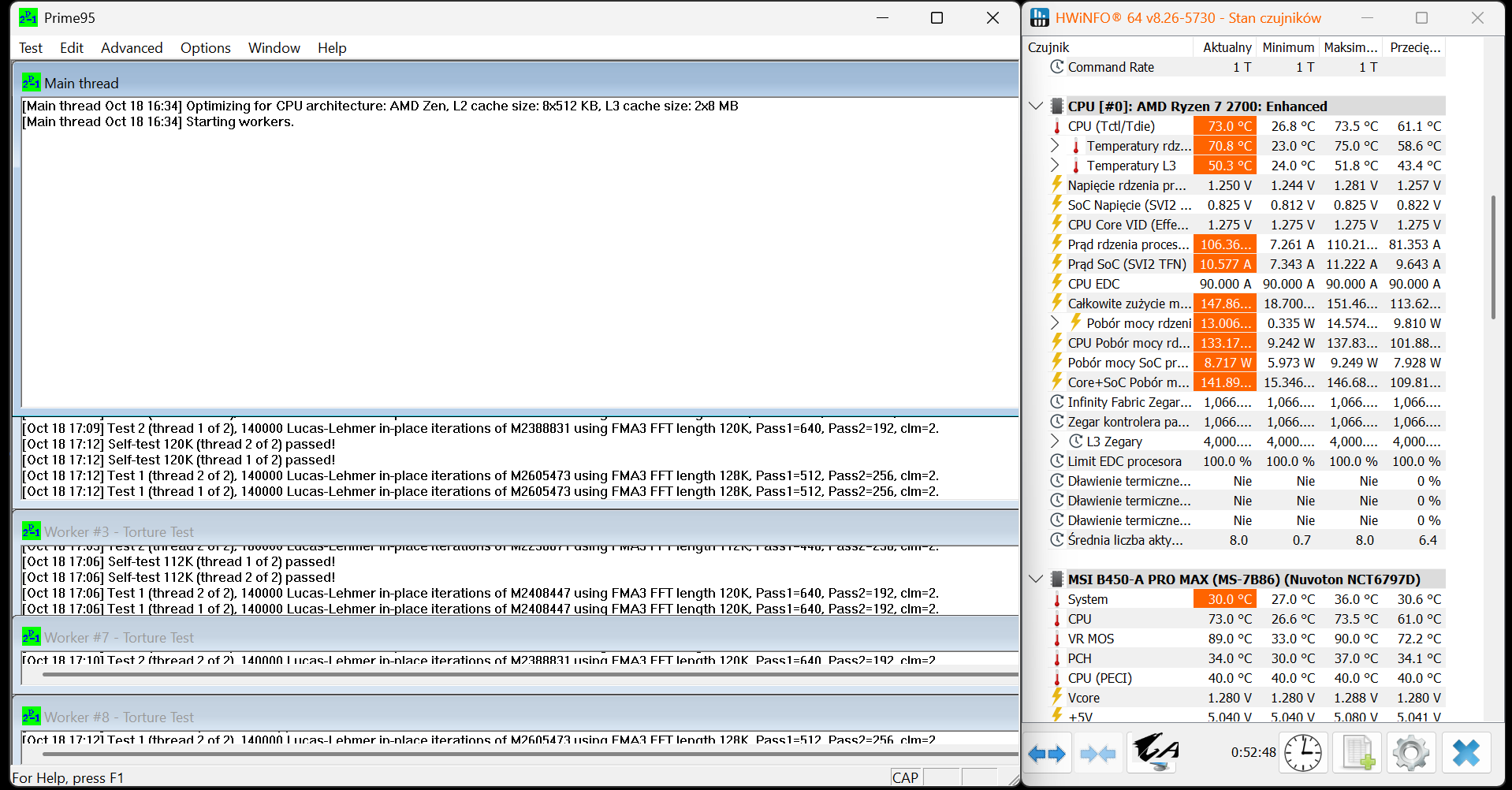Open HWiNFO sensor settings gear
The width and height of the screenshot is (1512, 790).
tap(1411, 753)
